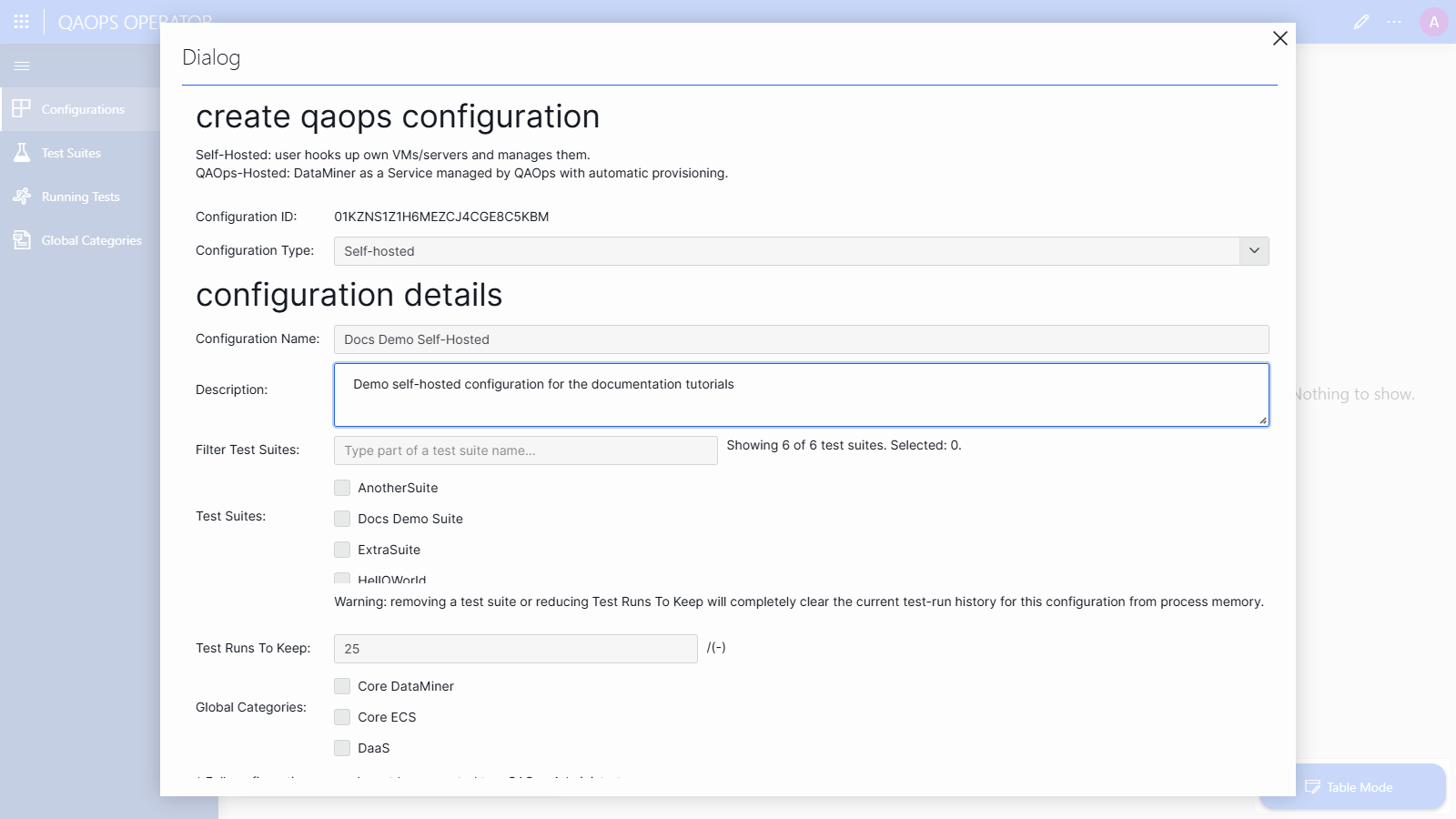Click the Filter Test Suites input
This screenshot has width=1456, height=819.
click(525, 450)
